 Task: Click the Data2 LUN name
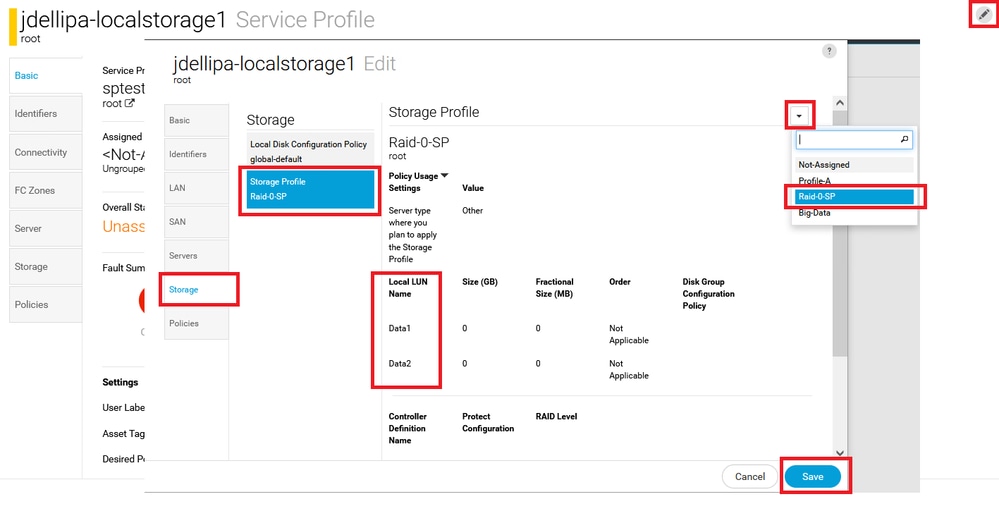(x=400, y=363)
